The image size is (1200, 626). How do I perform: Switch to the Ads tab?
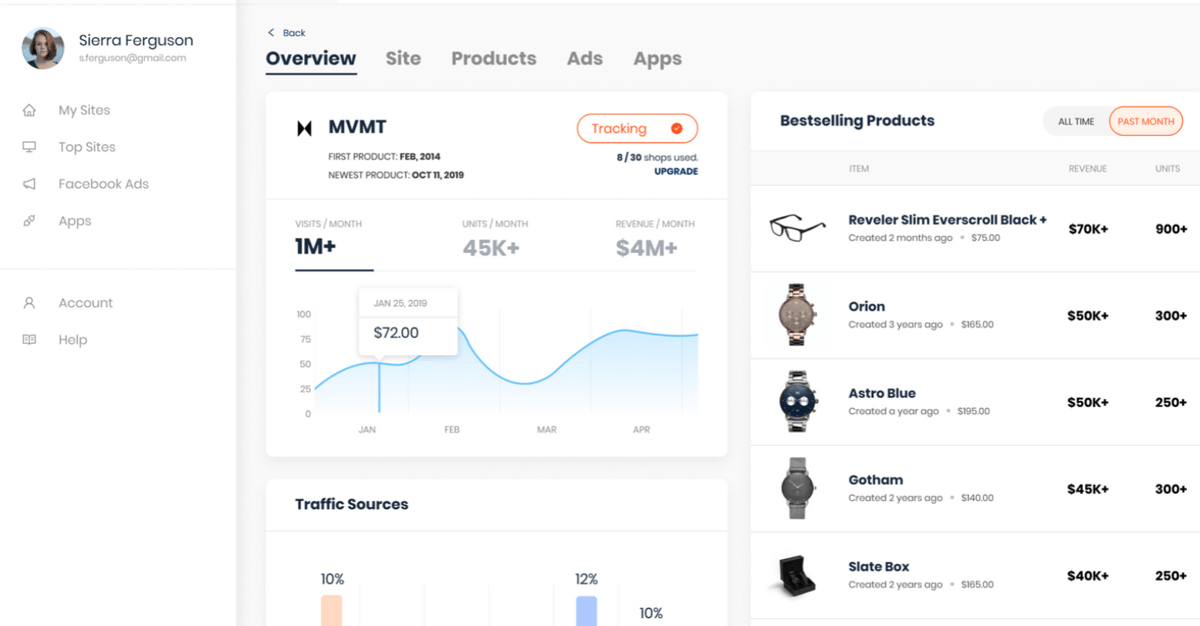pyautogui.click(x=585, y=58)
